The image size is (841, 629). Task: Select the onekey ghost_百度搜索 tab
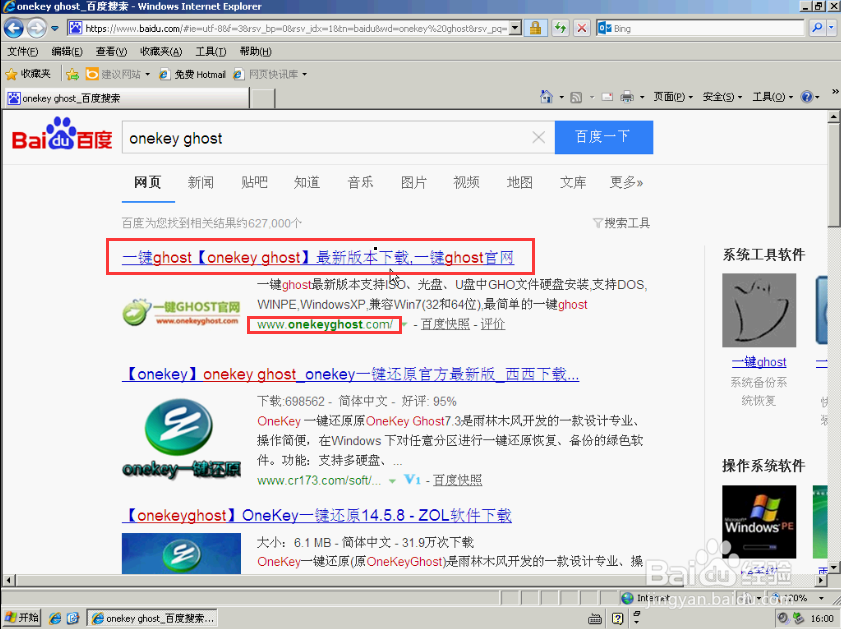click(127, 98)
